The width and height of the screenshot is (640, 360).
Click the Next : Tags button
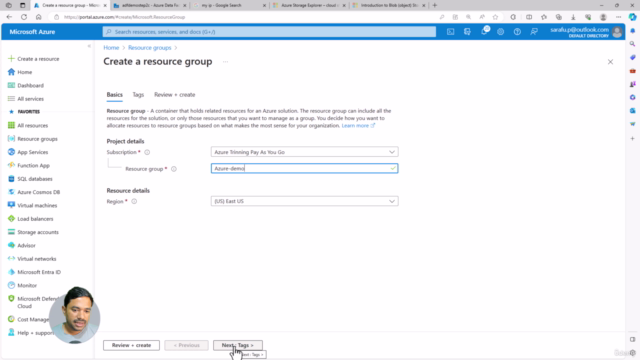tap(238, 345)
